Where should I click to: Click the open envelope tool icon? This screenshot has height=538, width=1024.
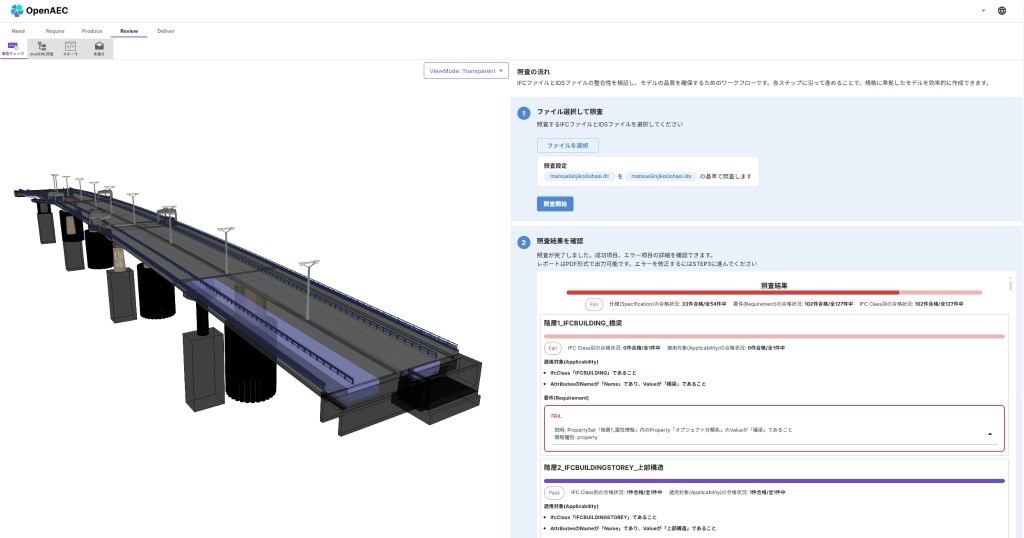pos(99,48)
